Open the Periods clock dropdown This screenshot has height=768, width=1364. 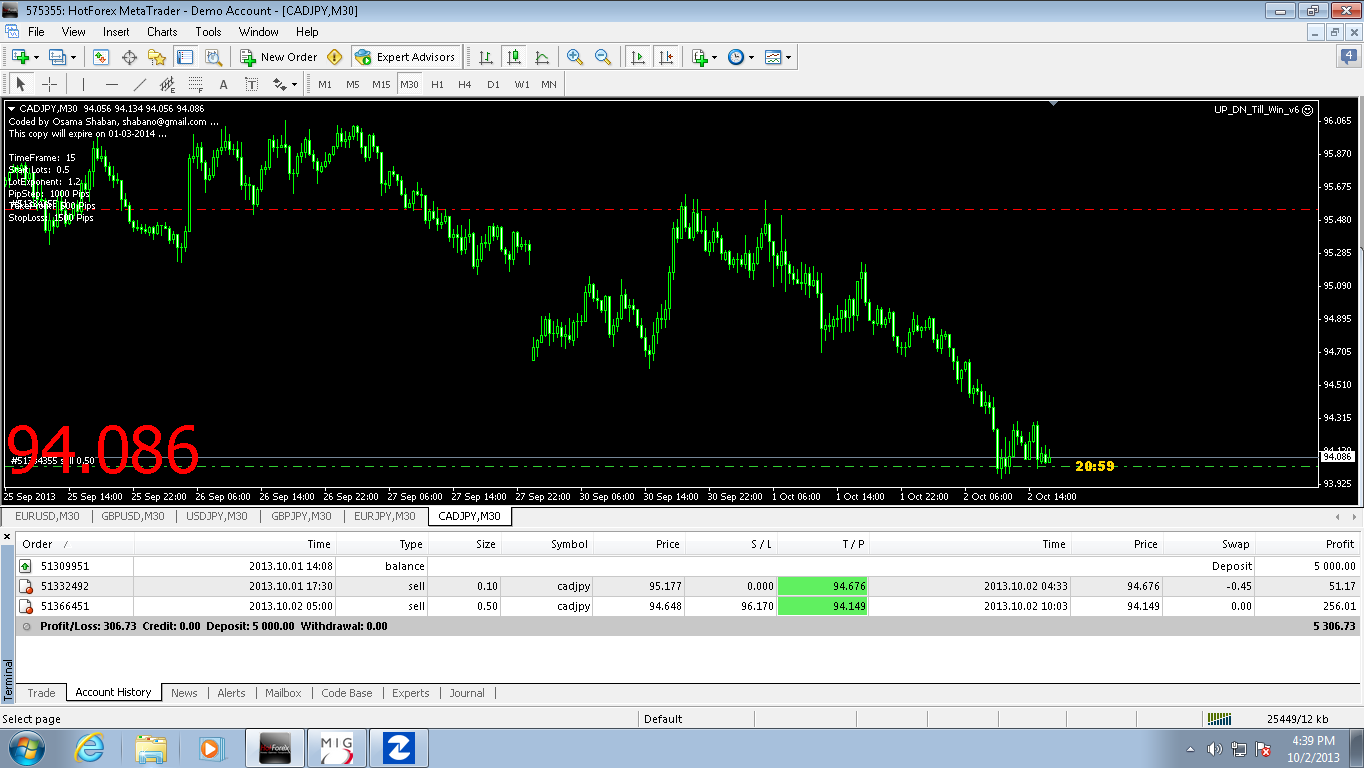[x=740, y=57]
